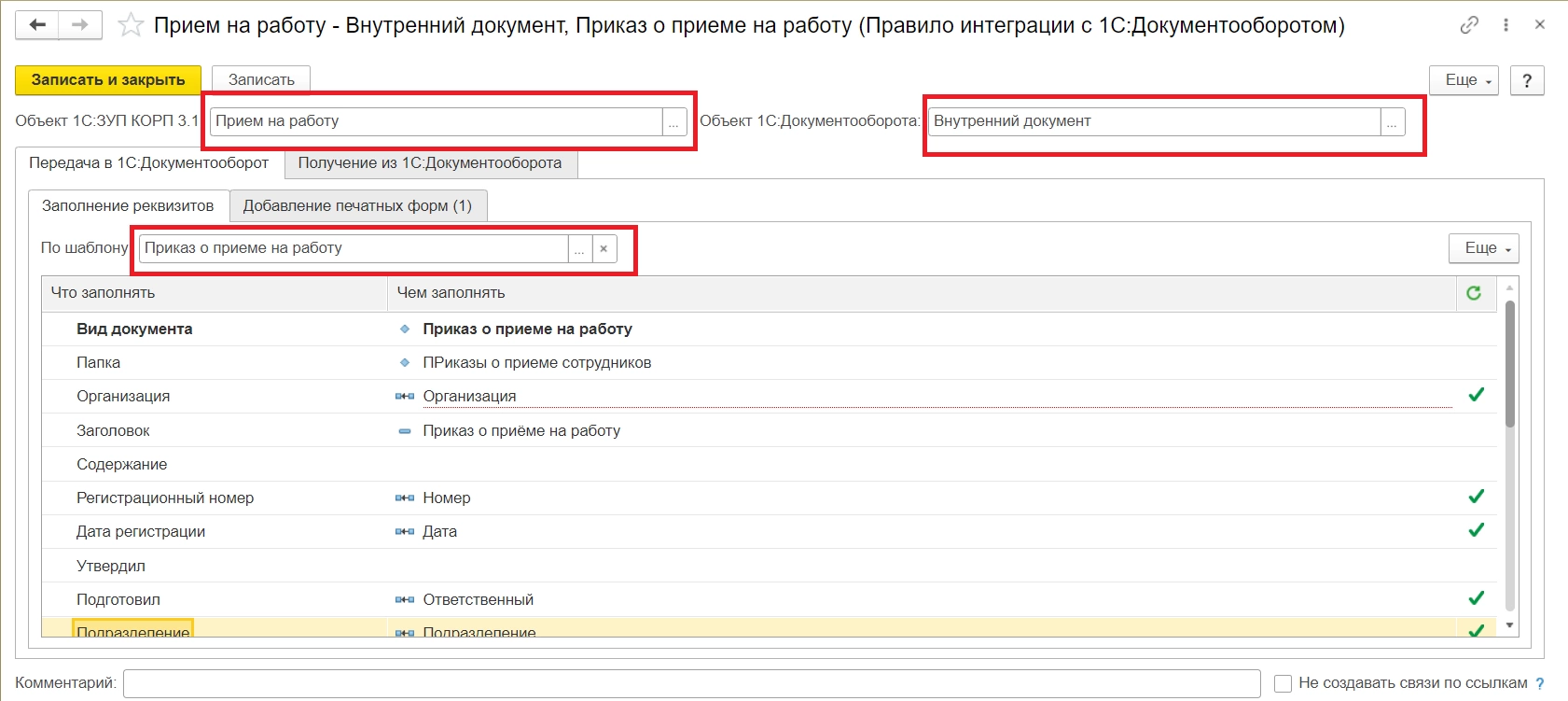Toggle green checkmark in the Дата регистрации row

coord(1476,531)
